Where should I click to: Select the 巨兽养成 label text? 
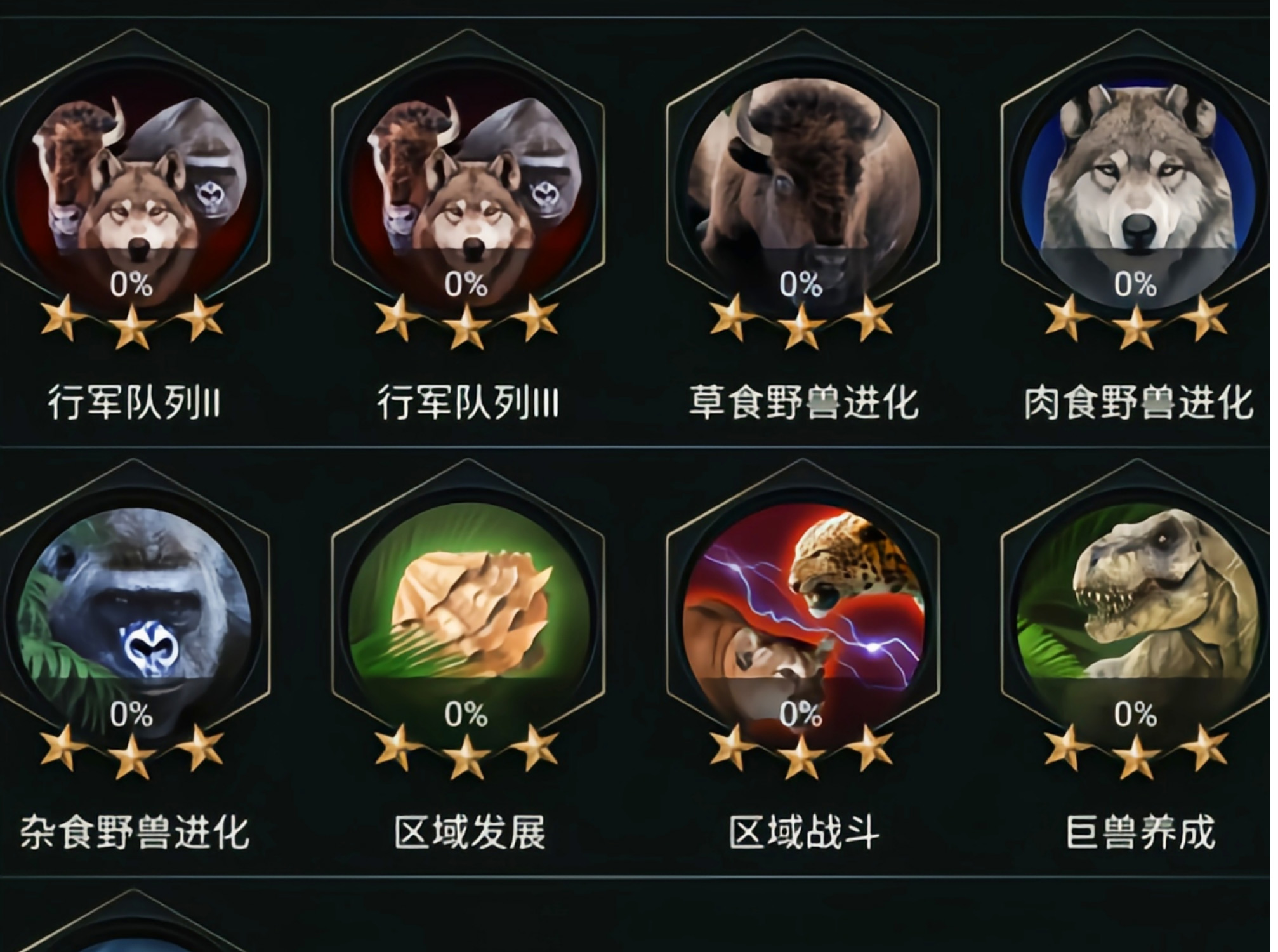(1140, 833)
